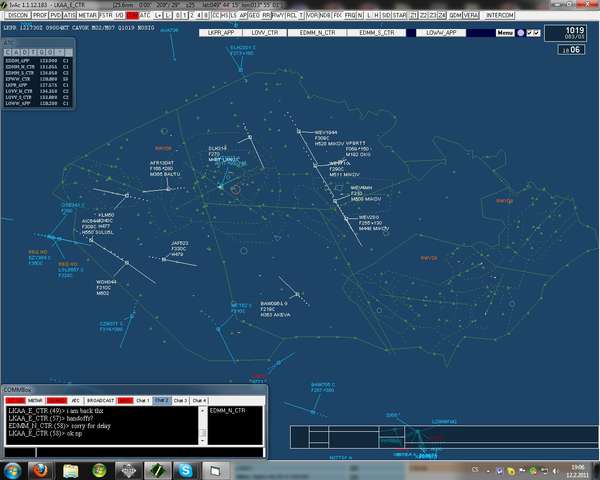Viewport: 600px width, 480px height.
Task: Switch to the Chat 4 tab
Action: (199, 400)
